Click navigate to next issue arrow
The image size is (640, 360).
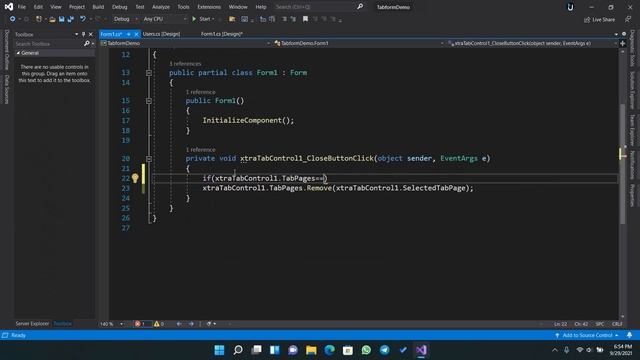[191, 324]
